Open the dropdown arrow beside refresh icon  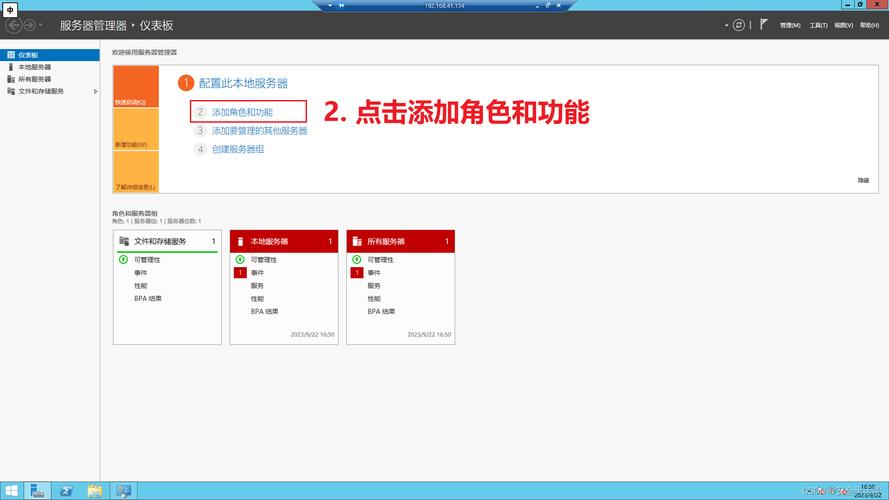coord(726,26)
